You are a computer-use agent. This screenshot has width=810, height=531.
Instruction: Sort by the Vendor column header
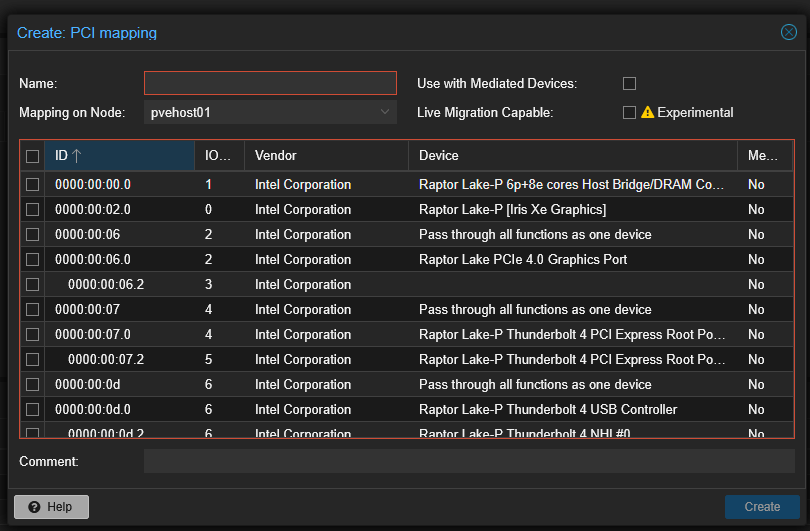coord(326,155)
